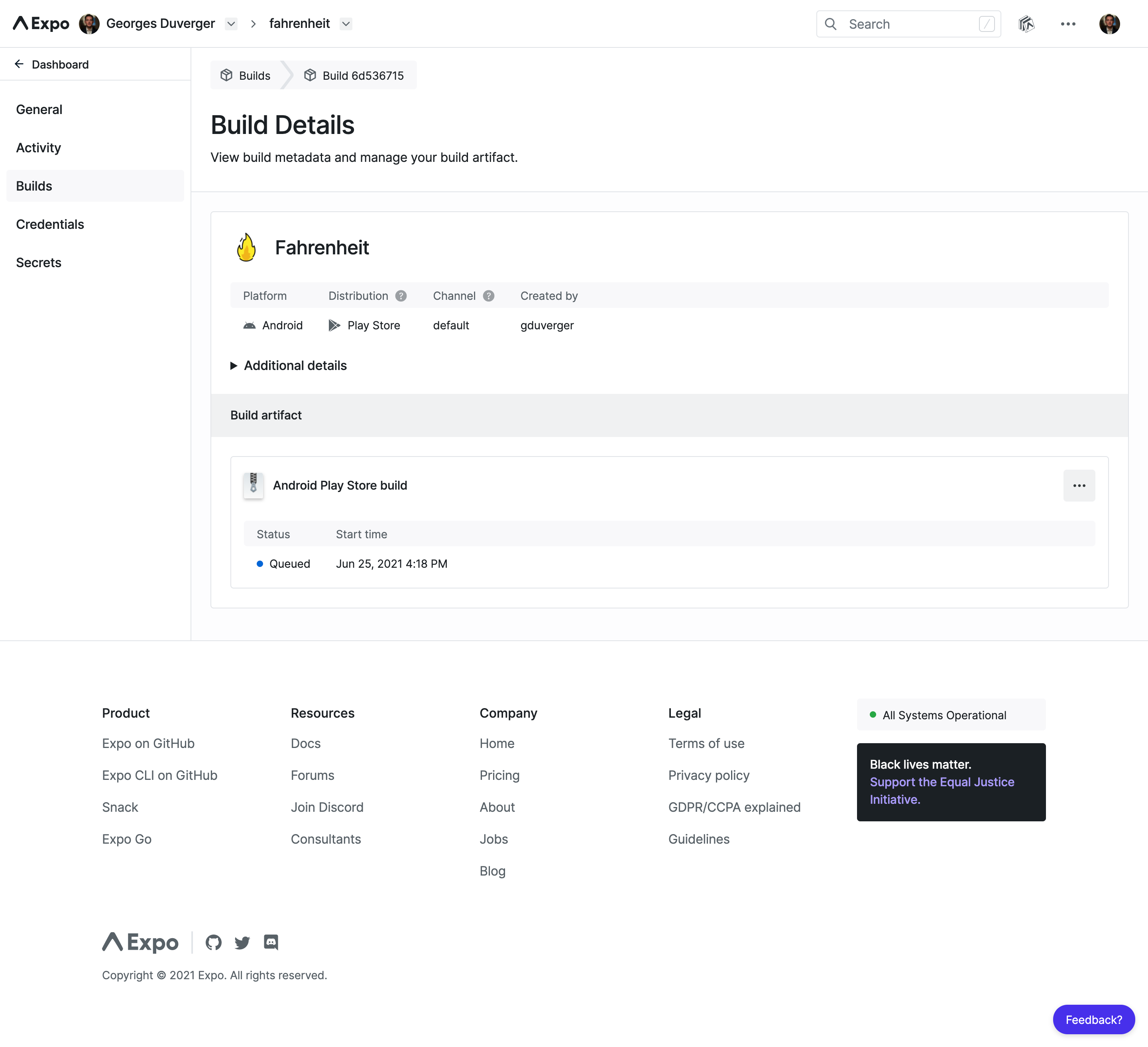Open Credentials in the sidebar

[50, 224]
